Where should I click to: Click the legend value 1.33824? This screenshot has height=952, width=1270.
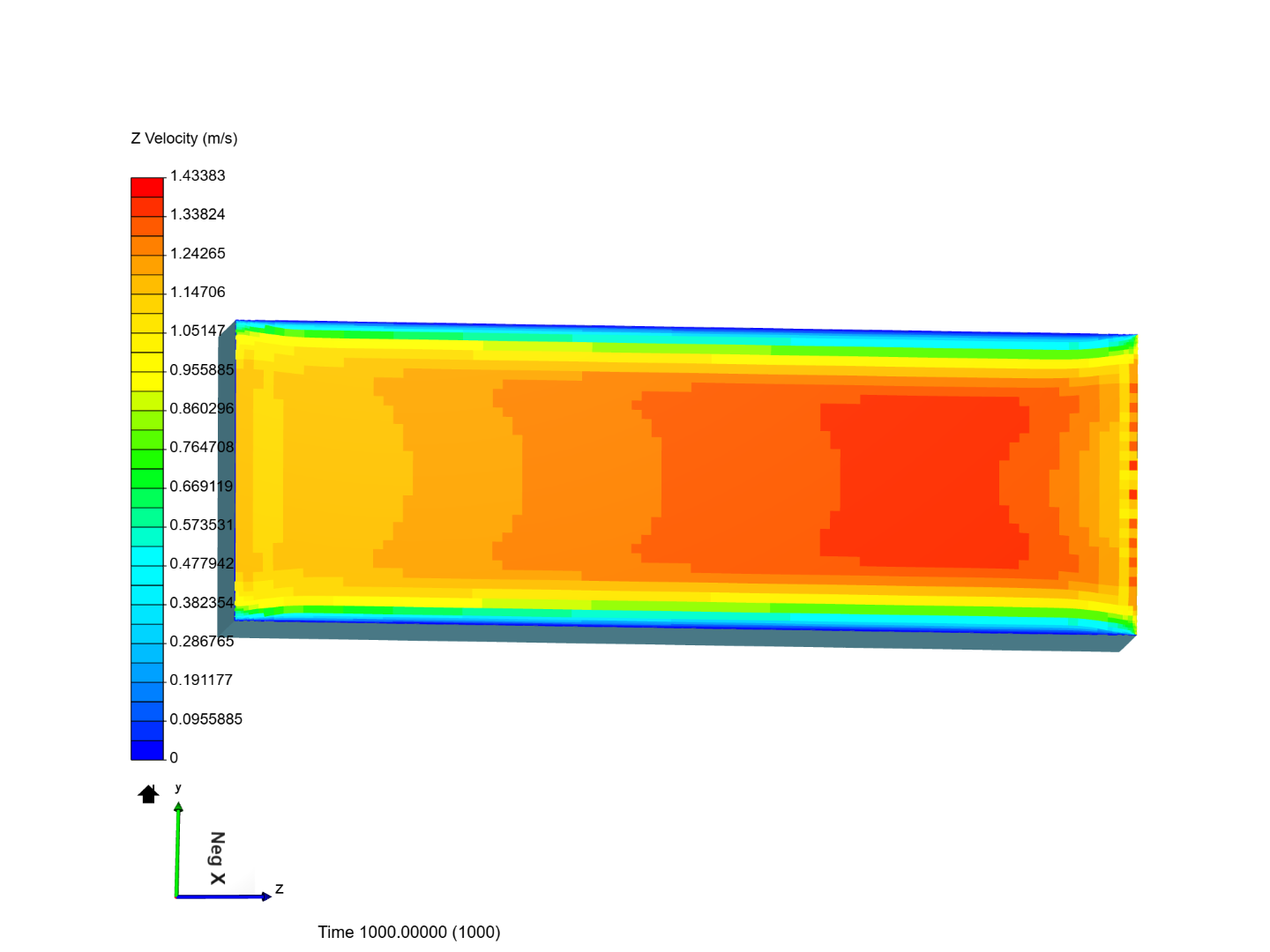pos(198,214)
